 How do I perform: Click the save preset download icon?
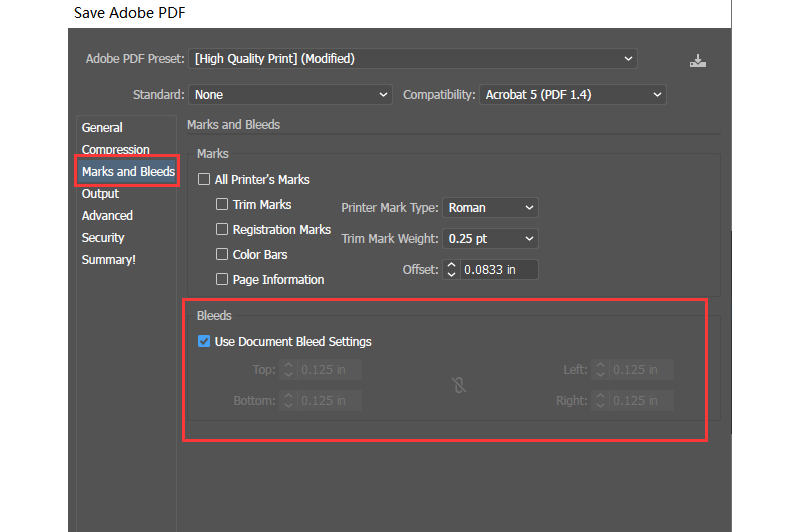pyautogui.click(x=697, y=61)
